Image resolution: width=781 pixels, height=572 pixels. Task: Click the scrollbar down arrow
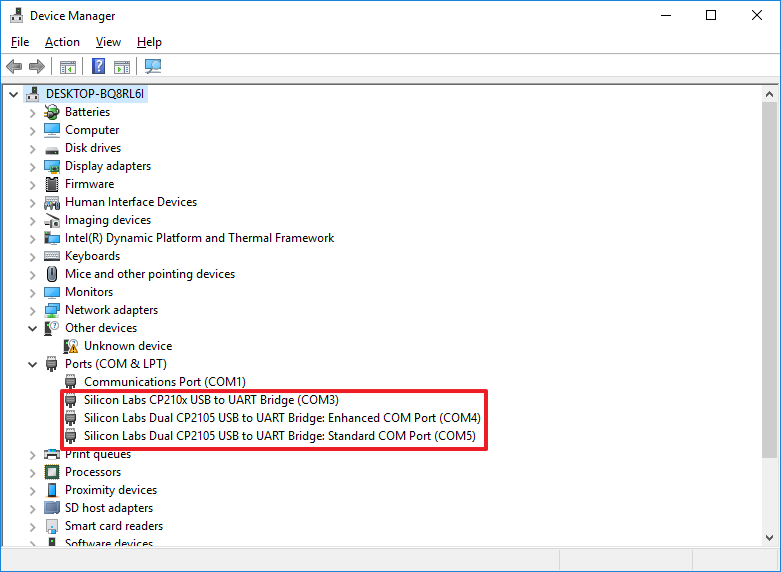[x=769, y=538]
